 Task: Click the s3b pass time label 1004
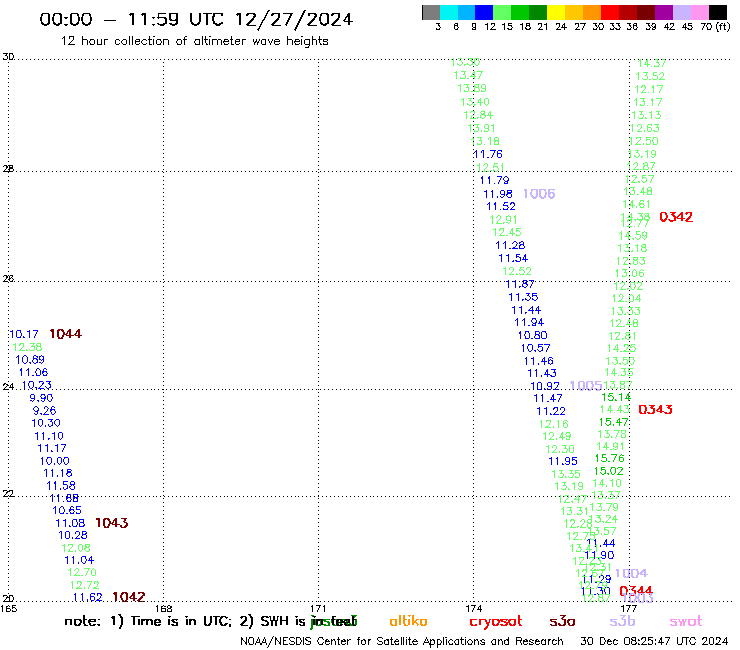631,574
